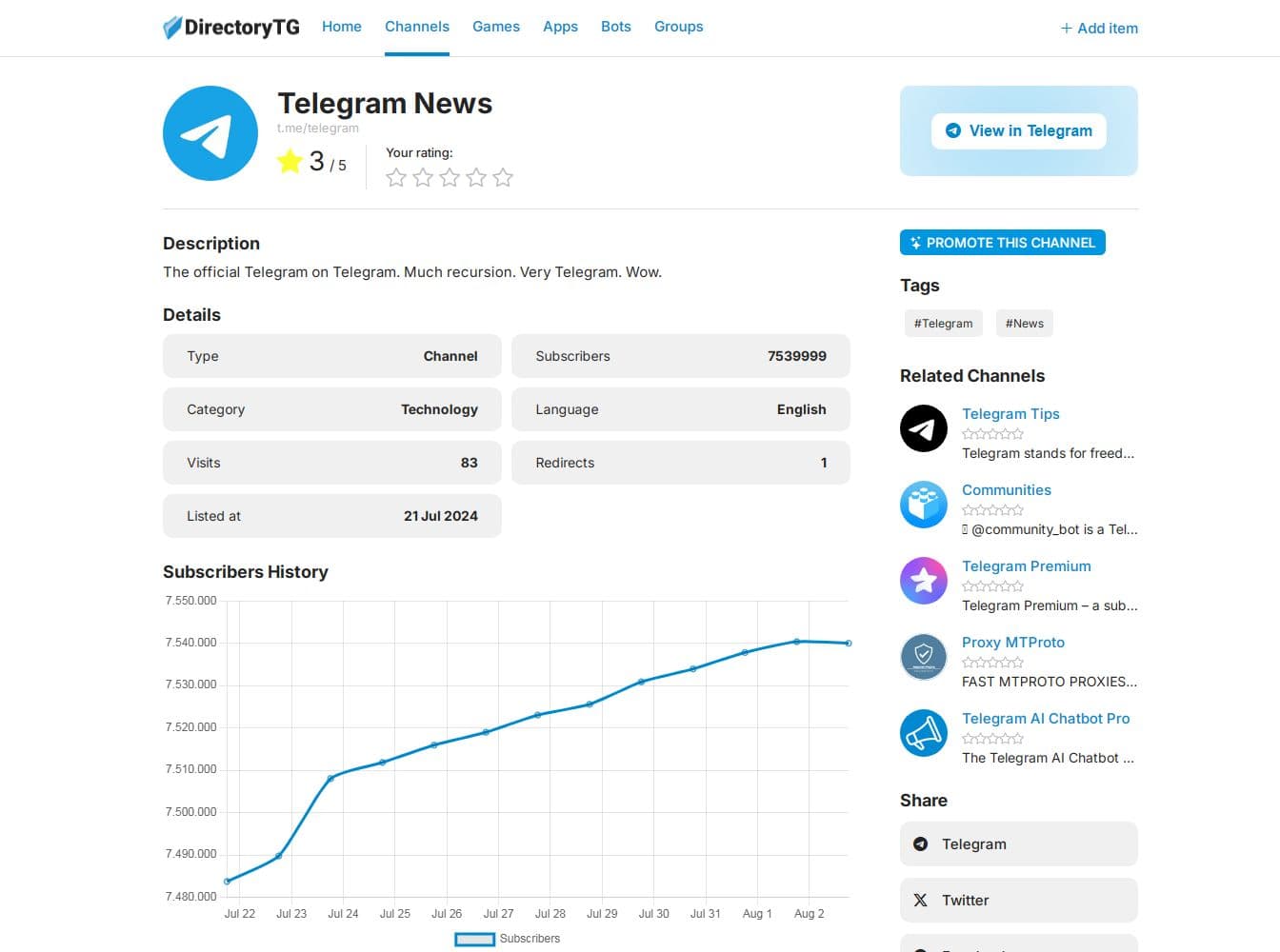
Task: Click Promote This Channel button
Action: pyautogui.click(x=1002, y=243)
